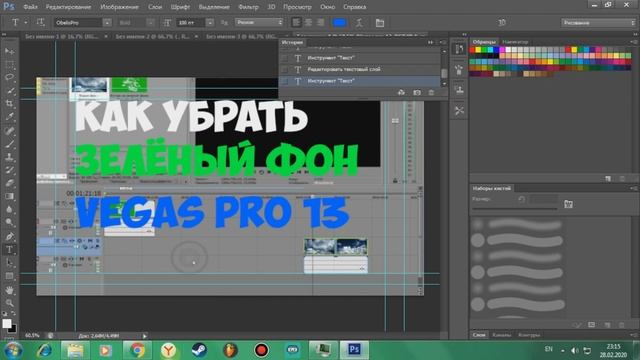Select the Hand tool
The height and width of the screenshot is (360, 640).
click(x=9, y=290)
